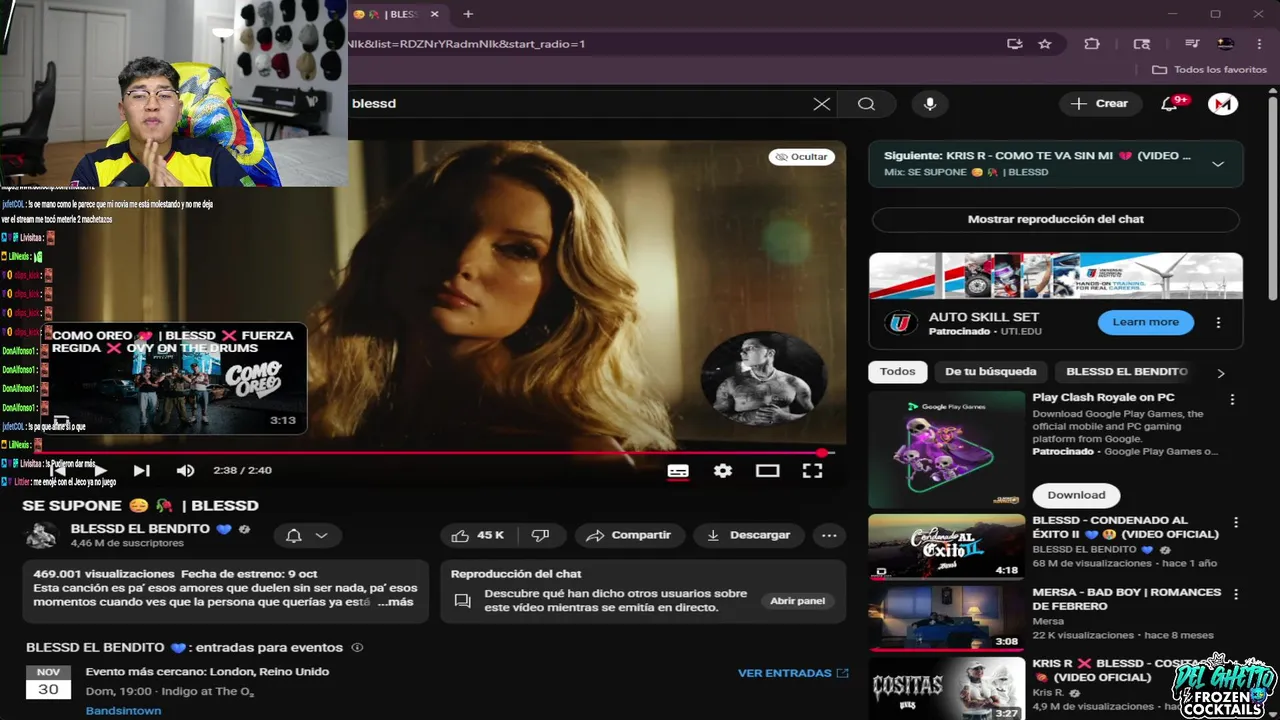Open YouTube notifications bell
Viewport: 1280px width, 720px height.
click(1169, 104)
